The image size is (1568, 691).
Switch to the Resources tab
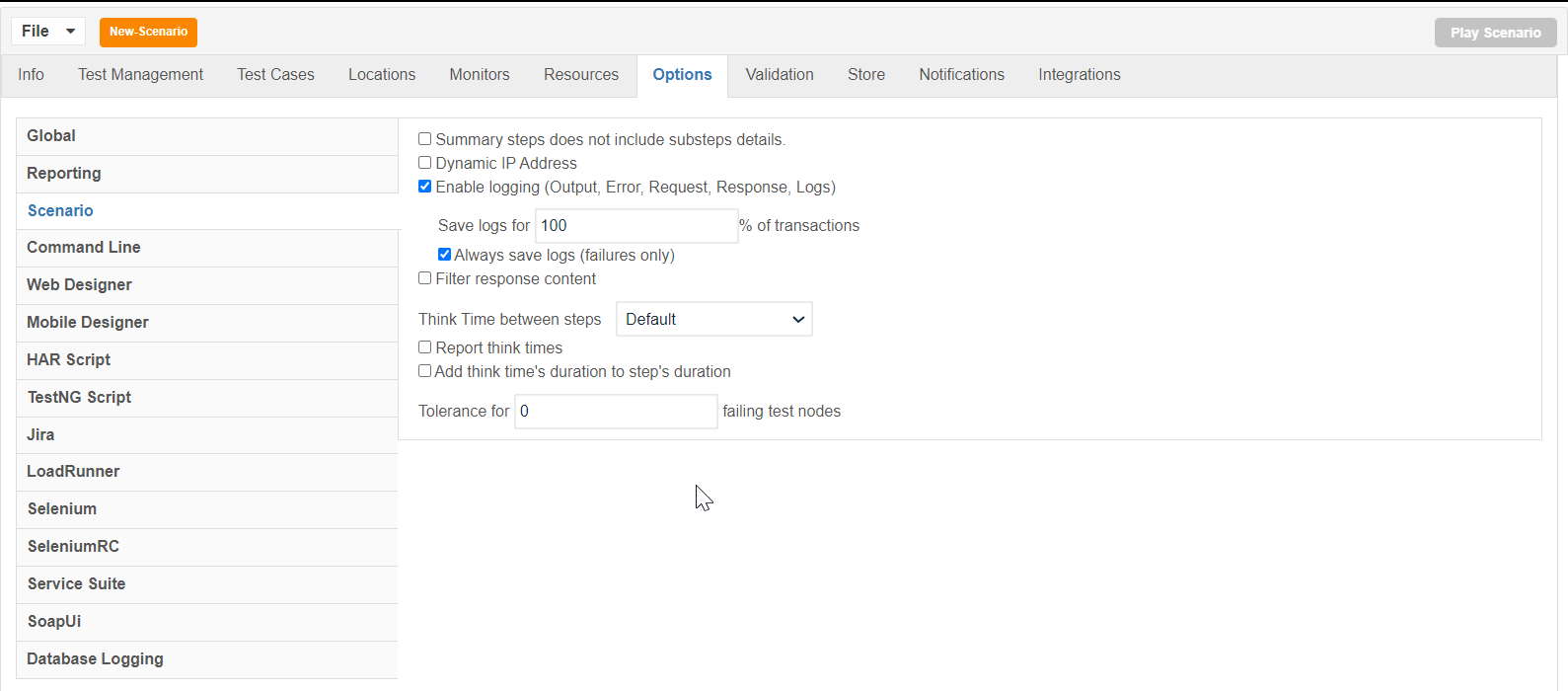pos(581,75)
